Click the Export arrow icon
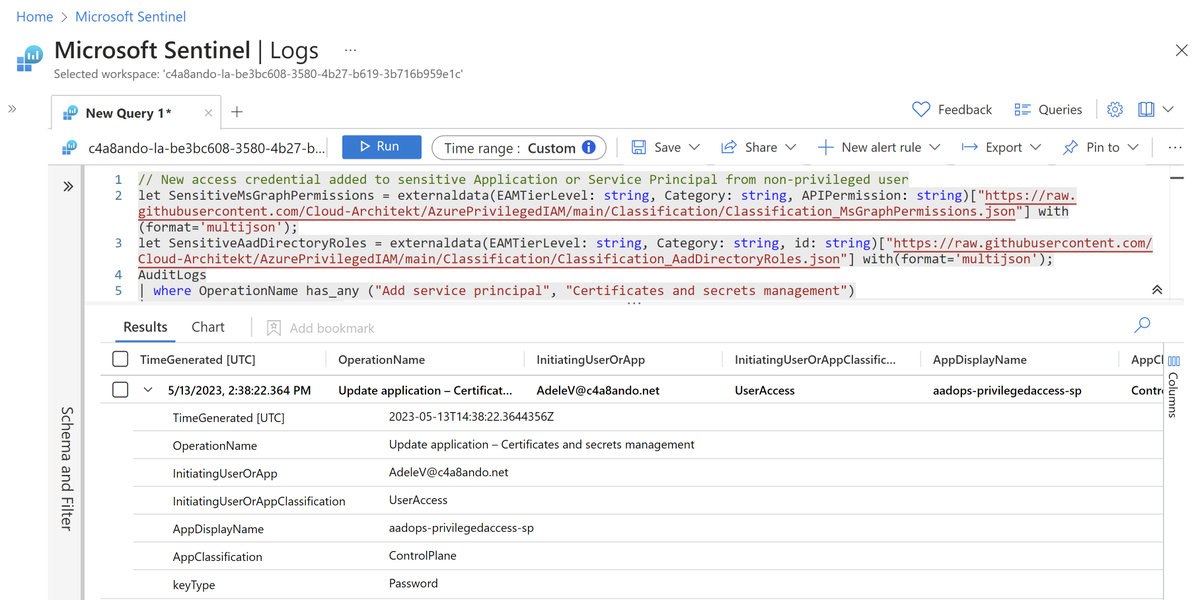Viewport: 1200px width, 600px height. 969,147
